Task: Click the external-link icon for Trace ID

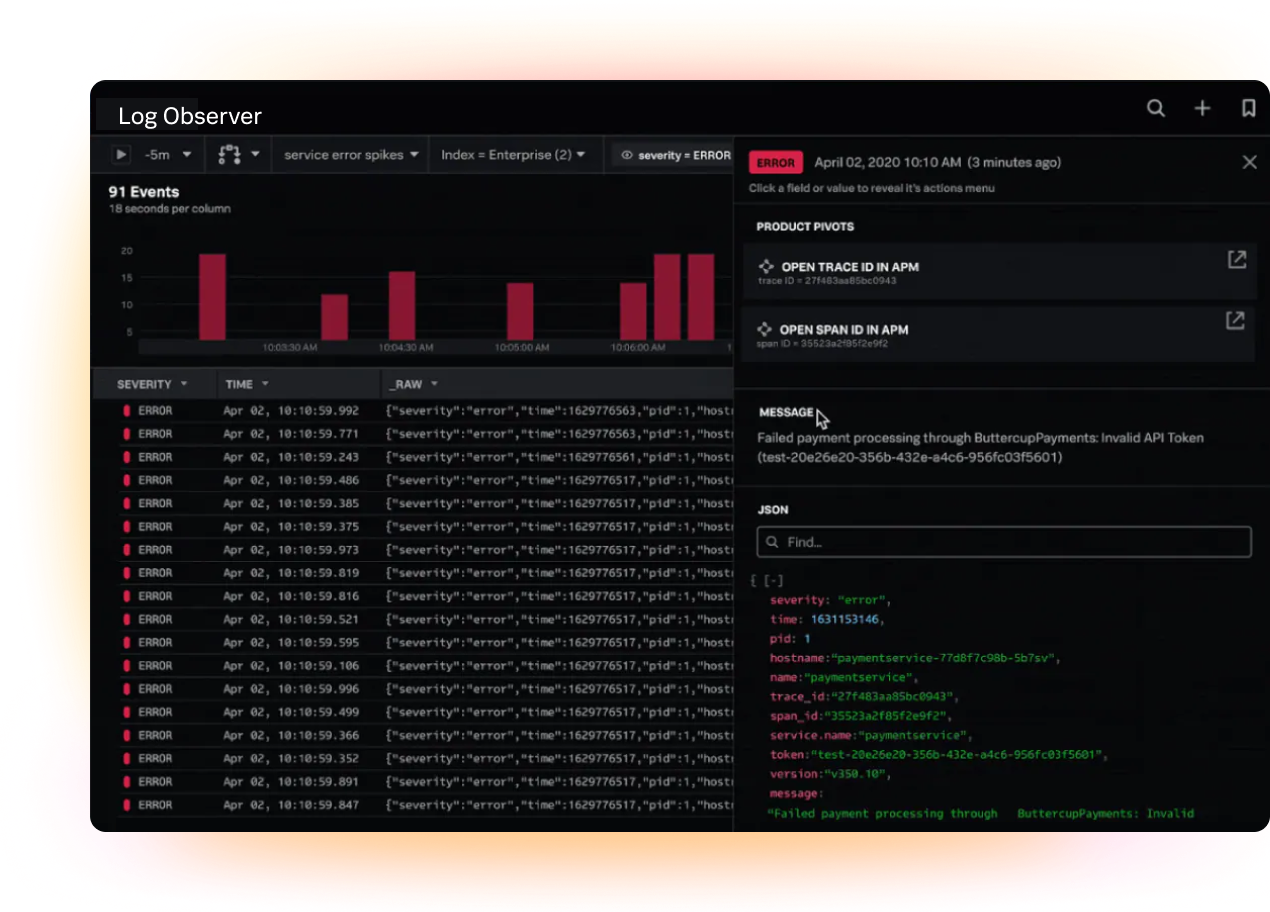Action: [x=1237, y=260]
